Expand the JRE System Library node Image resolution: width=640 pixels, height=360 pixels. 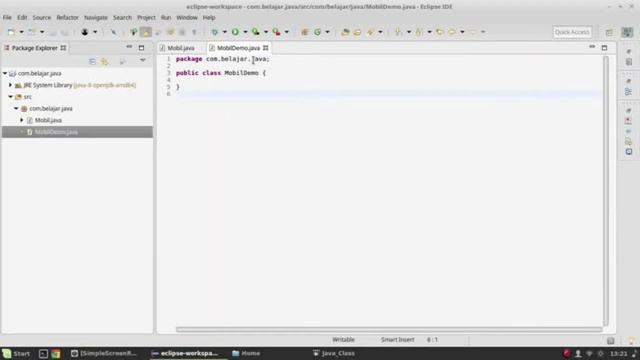(11, 85)
